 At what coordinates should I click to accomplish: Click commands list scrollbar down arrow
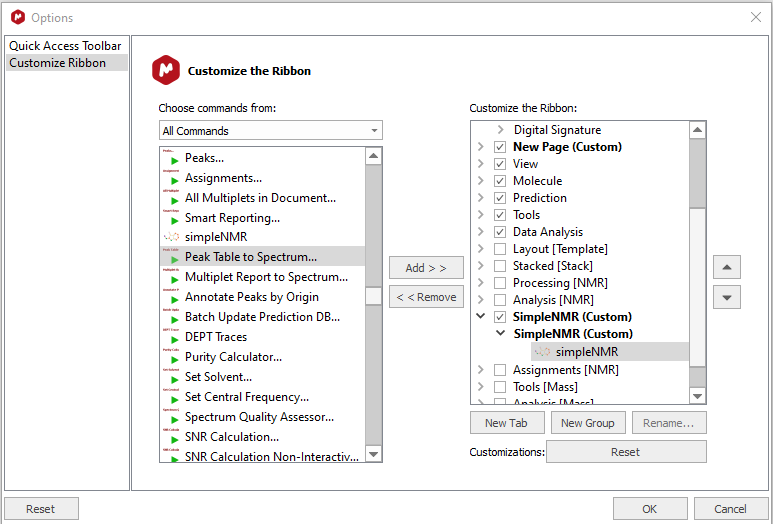(x=374, y=454)
